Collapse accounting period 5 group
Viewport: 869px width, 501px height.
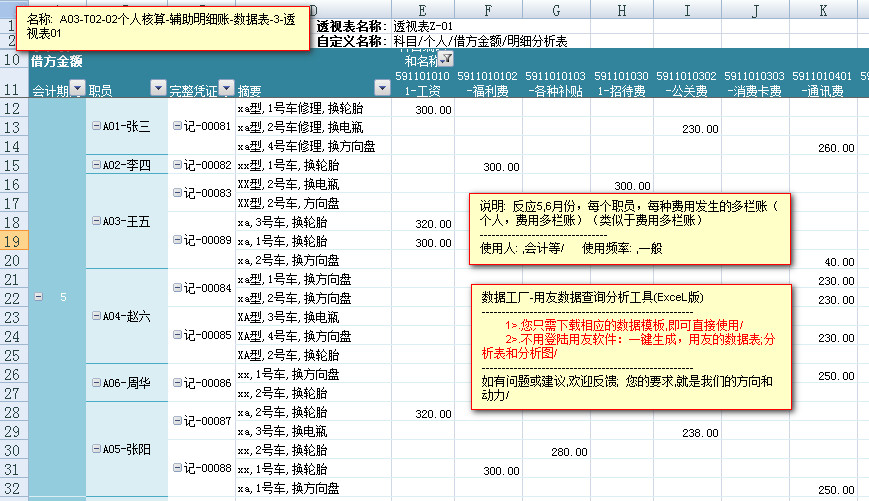tap(39, 297)
